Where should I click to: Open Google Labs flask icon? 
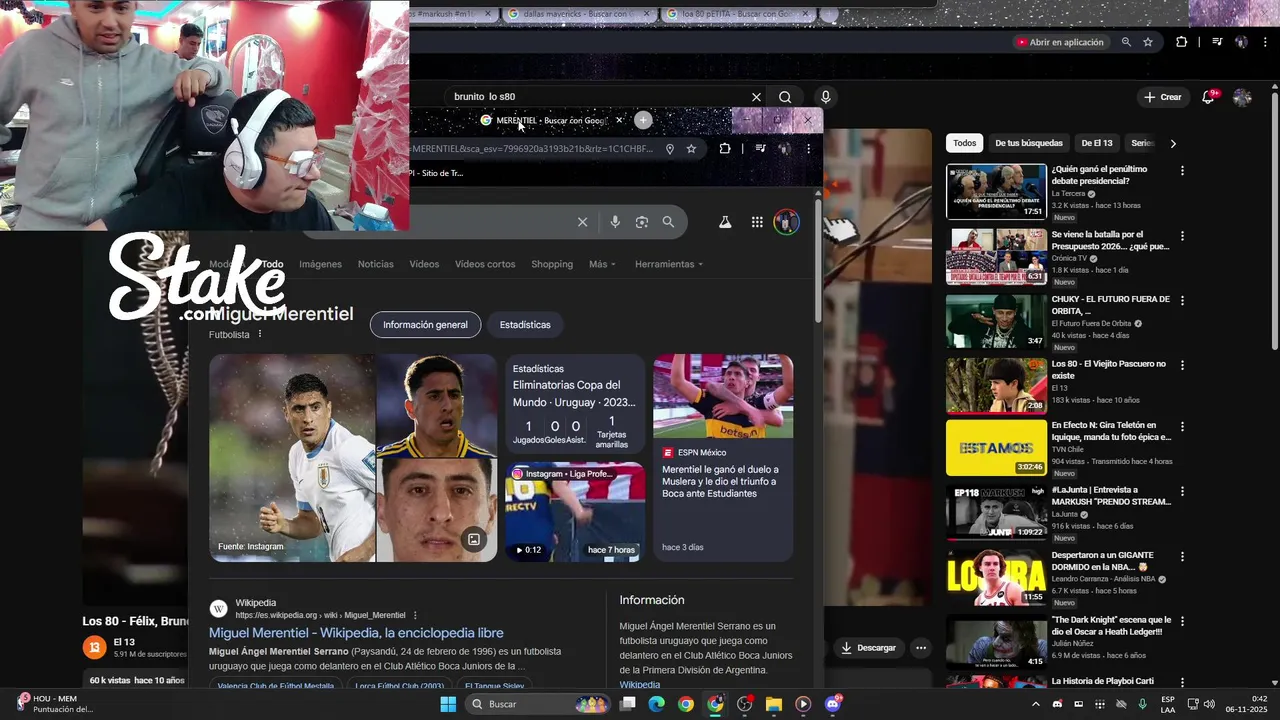[725, 222]
